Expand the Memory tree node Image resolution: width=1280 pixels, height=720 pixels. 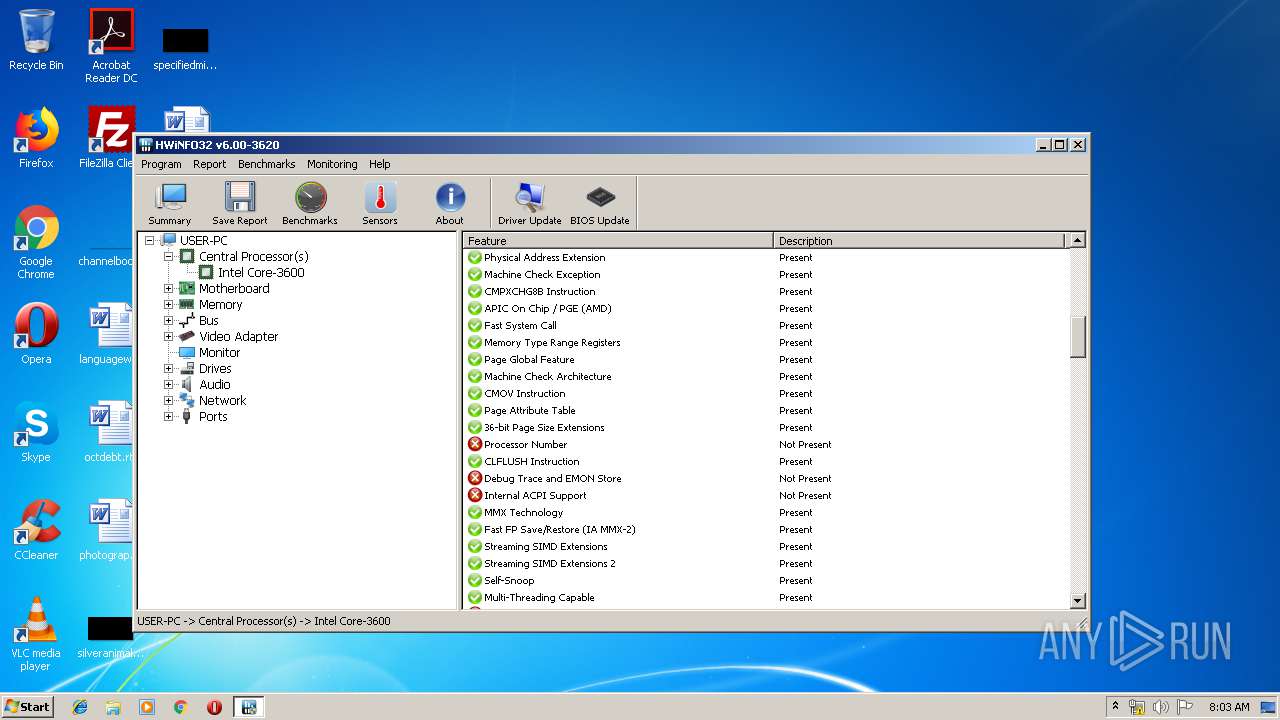tap(169, 305)
